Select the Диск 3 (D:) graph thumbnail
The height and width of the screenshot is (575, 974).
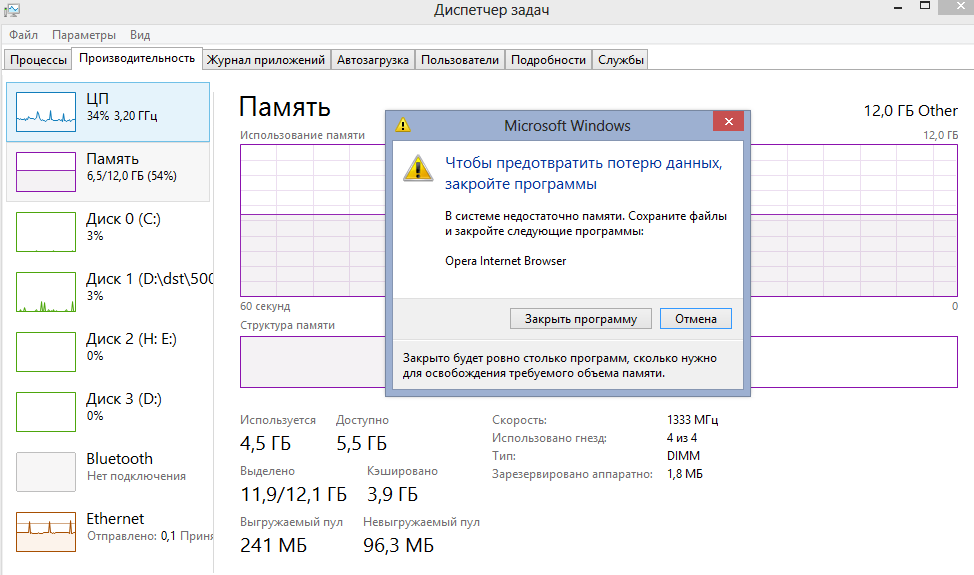(x=46, y=412)
